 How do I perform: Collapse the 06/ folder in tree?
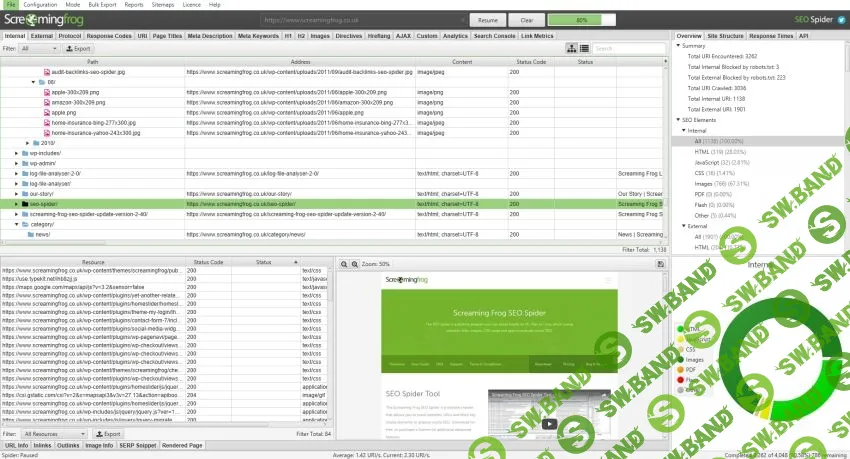34,82
